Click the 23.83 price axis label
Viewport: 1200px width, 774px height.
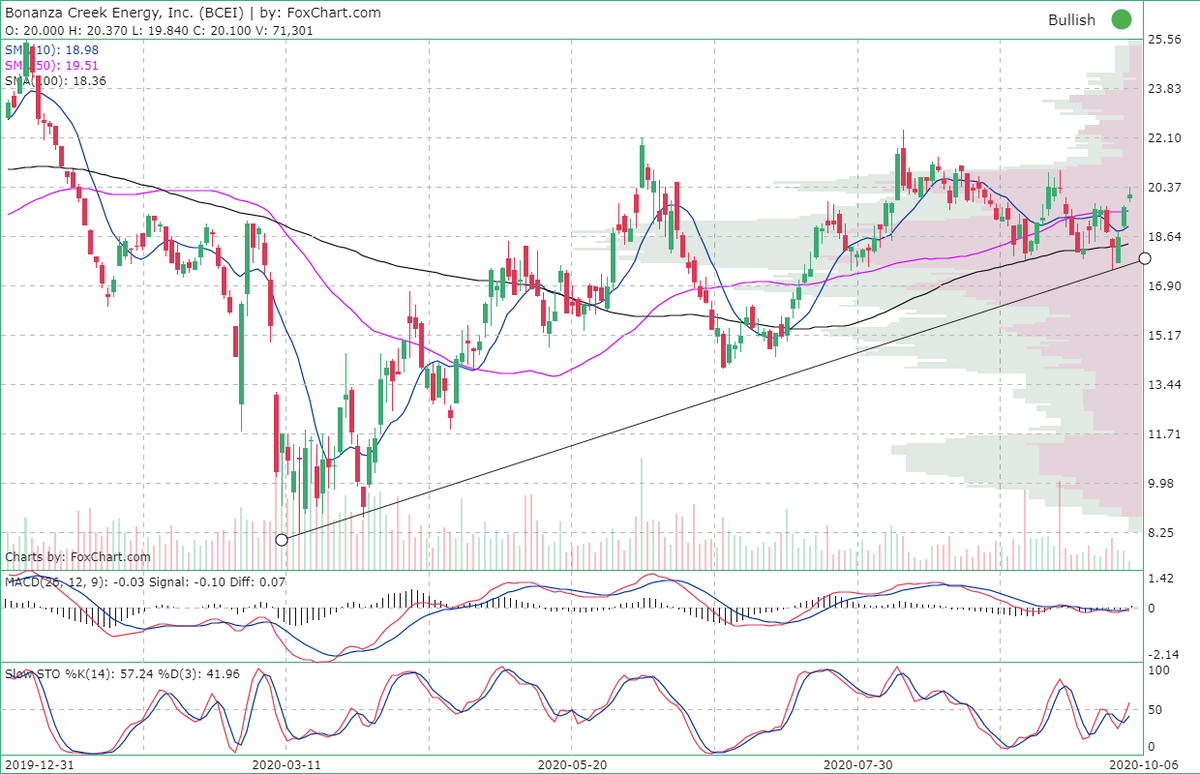click(x=1166, y=89)
